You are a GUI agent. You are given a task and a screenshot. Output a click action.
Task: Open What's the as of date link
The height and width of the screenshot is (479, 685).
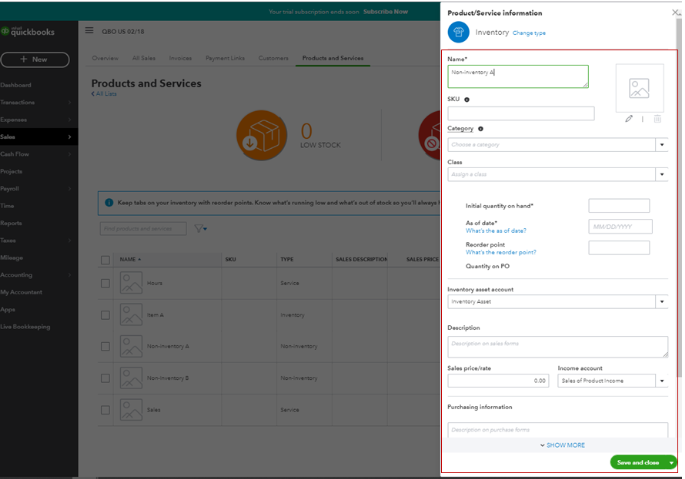[496, 231]
